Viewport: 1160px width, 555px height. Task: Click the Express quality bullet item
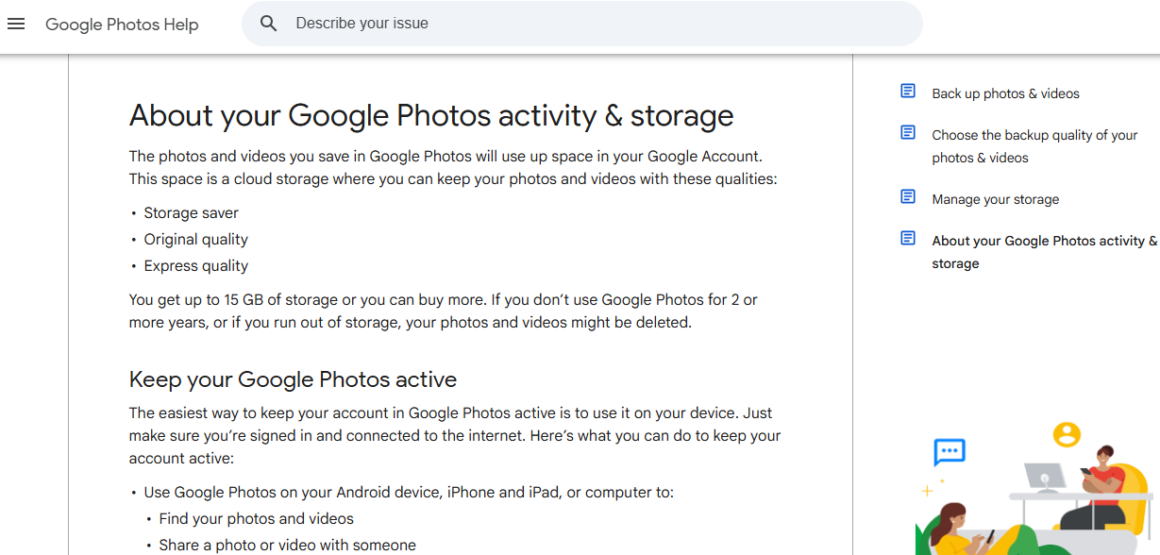(196, 266)
